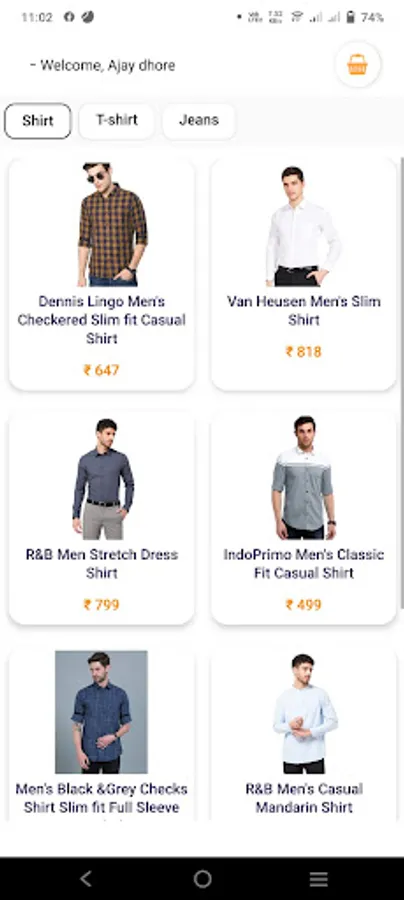
Task: Open Dennis Lingo checkered shirt photo
Action: click(x=113, y=224)
